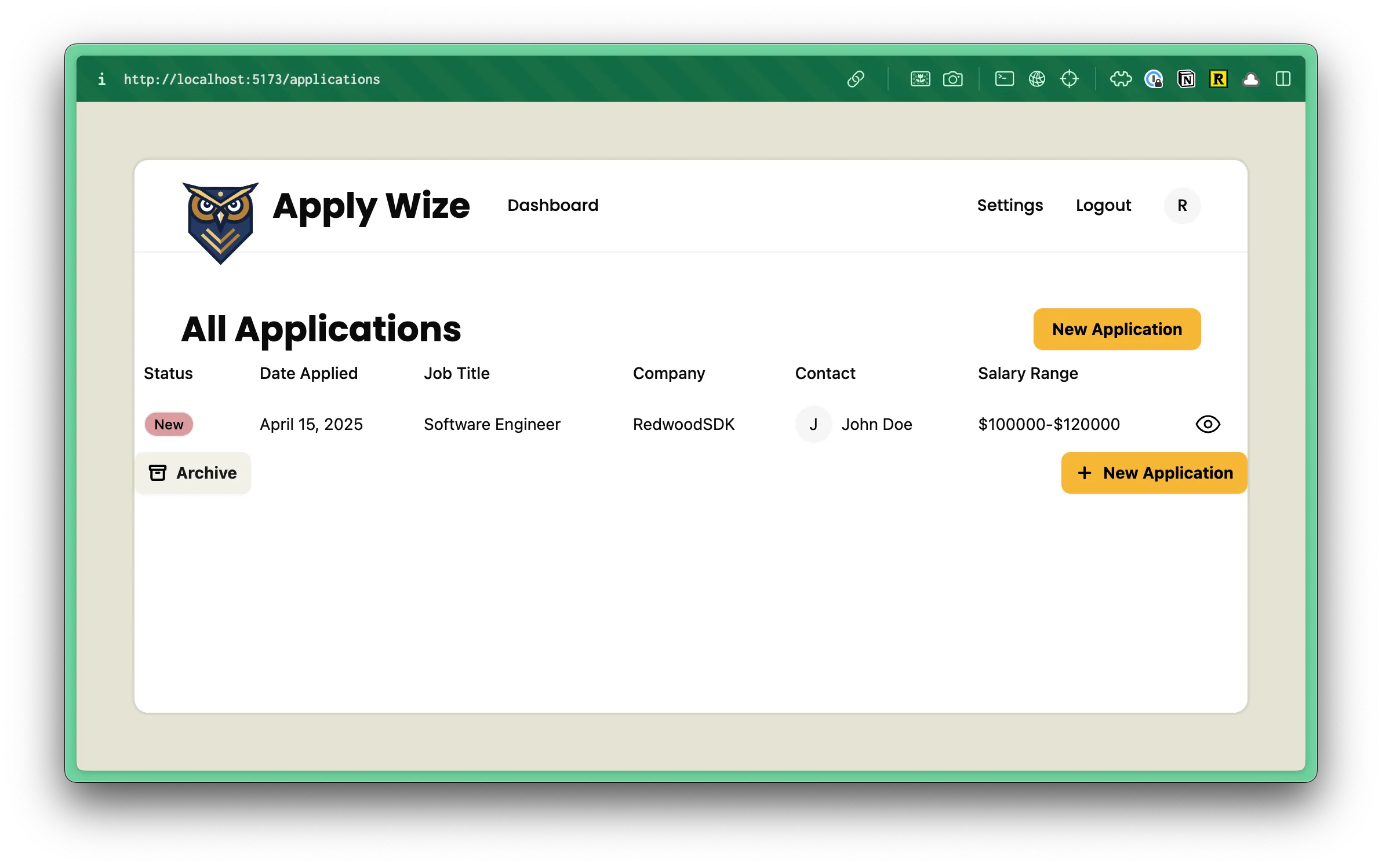
Task: Open the terminal console icon
Action: [x=1004, y=79]
